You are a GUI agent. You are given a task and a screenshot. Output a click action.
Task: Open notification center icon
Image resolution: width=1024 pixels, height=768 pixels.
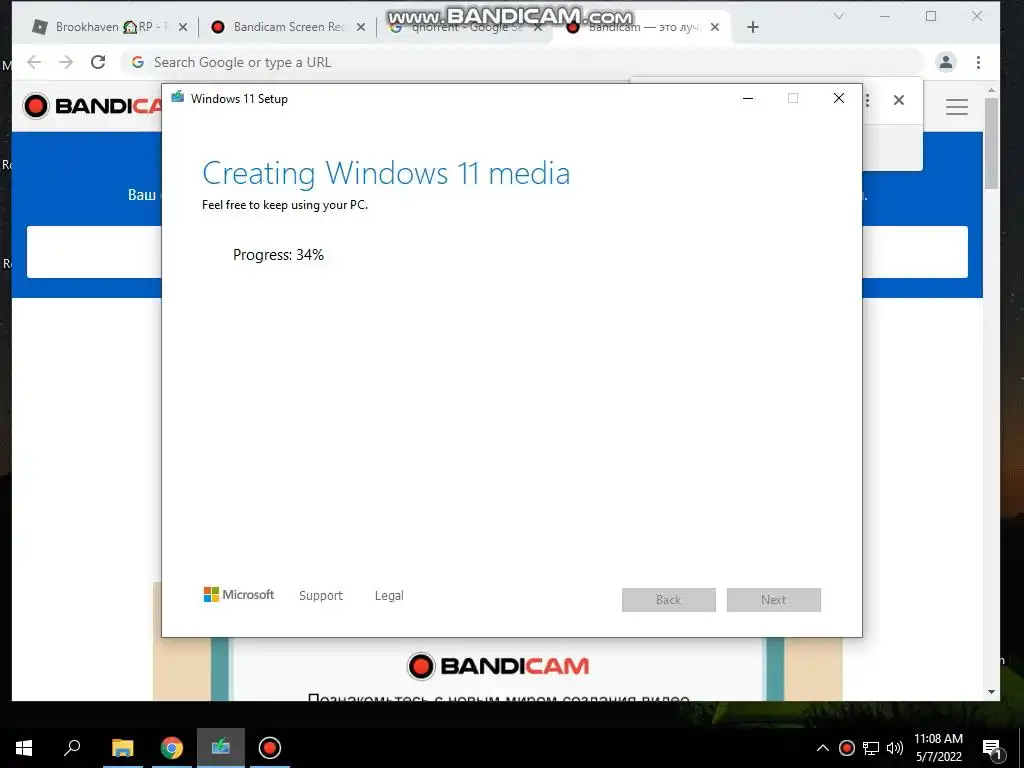click(x=992, y=749)
